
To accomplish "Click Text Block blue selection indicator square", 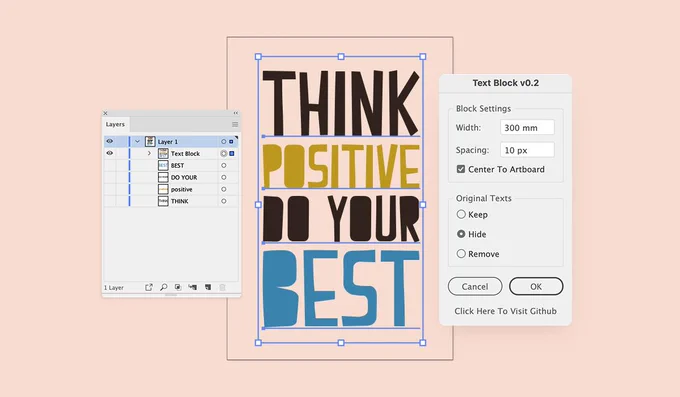I will click(232, 153).
